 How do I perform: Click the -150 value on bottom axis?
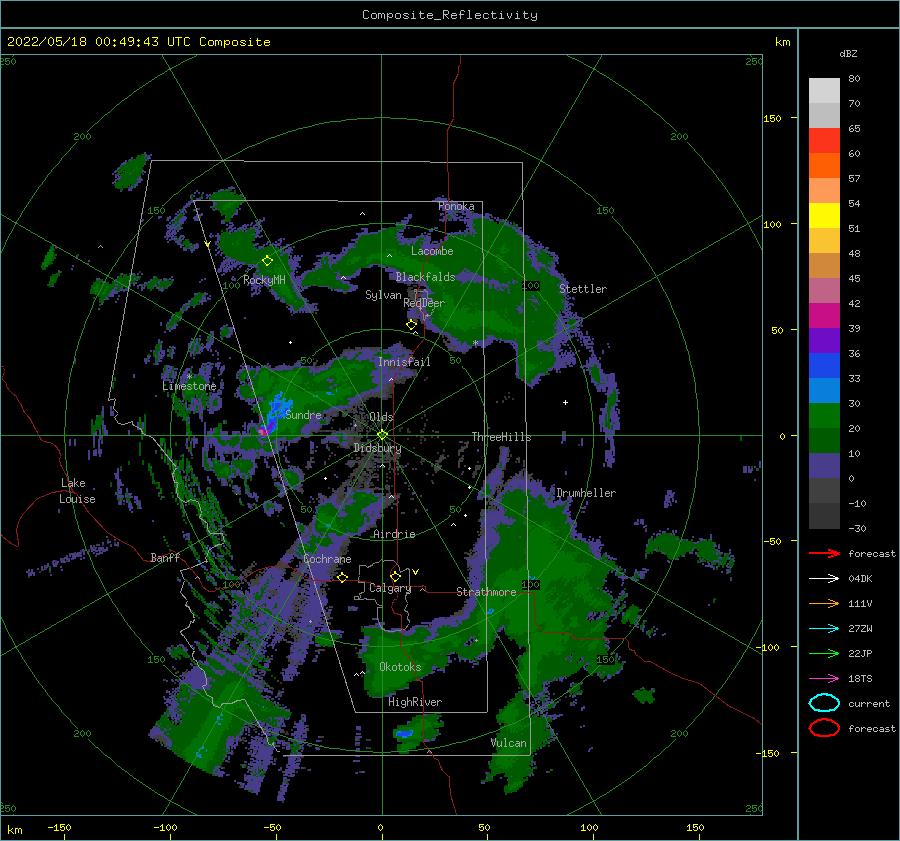[x=59, y=827]
